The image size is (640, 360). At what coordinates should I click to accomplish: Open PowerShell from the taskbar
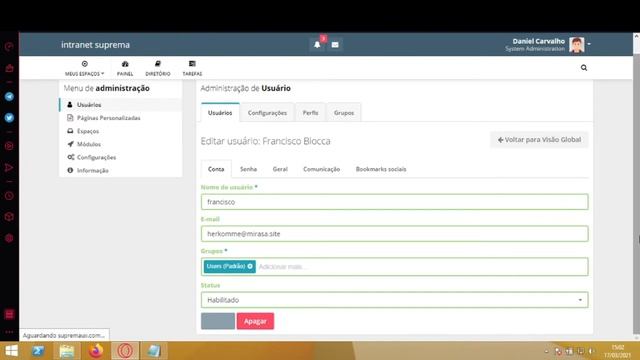pyautogui.click(x=38, y=351)
